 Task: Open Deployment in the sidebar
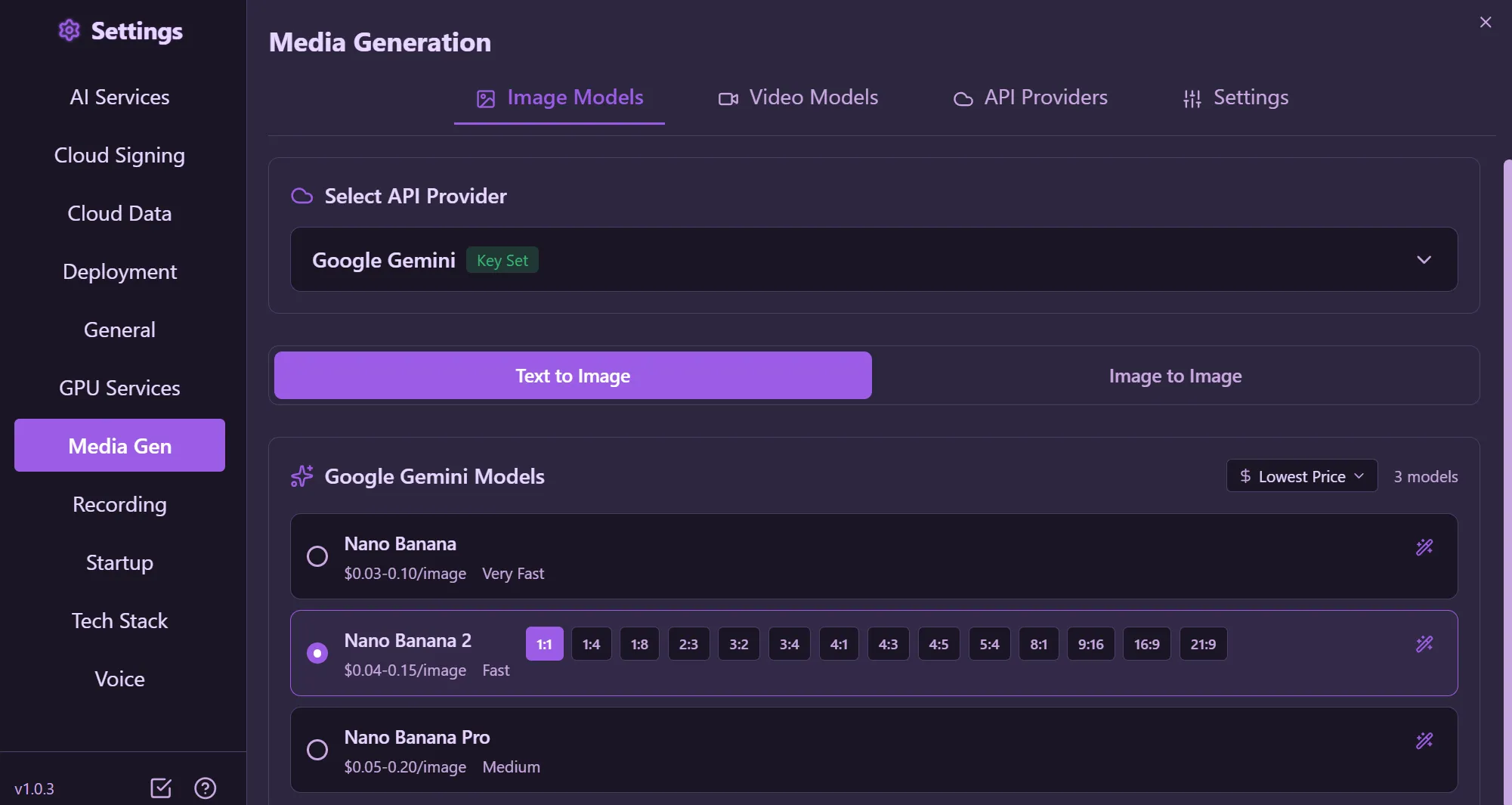coord(119,271)
